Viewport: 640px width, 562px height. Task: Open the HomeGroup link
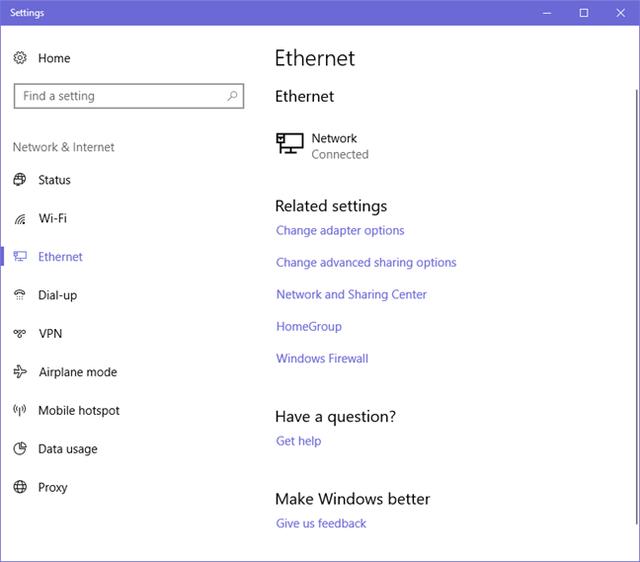point(309,327)
